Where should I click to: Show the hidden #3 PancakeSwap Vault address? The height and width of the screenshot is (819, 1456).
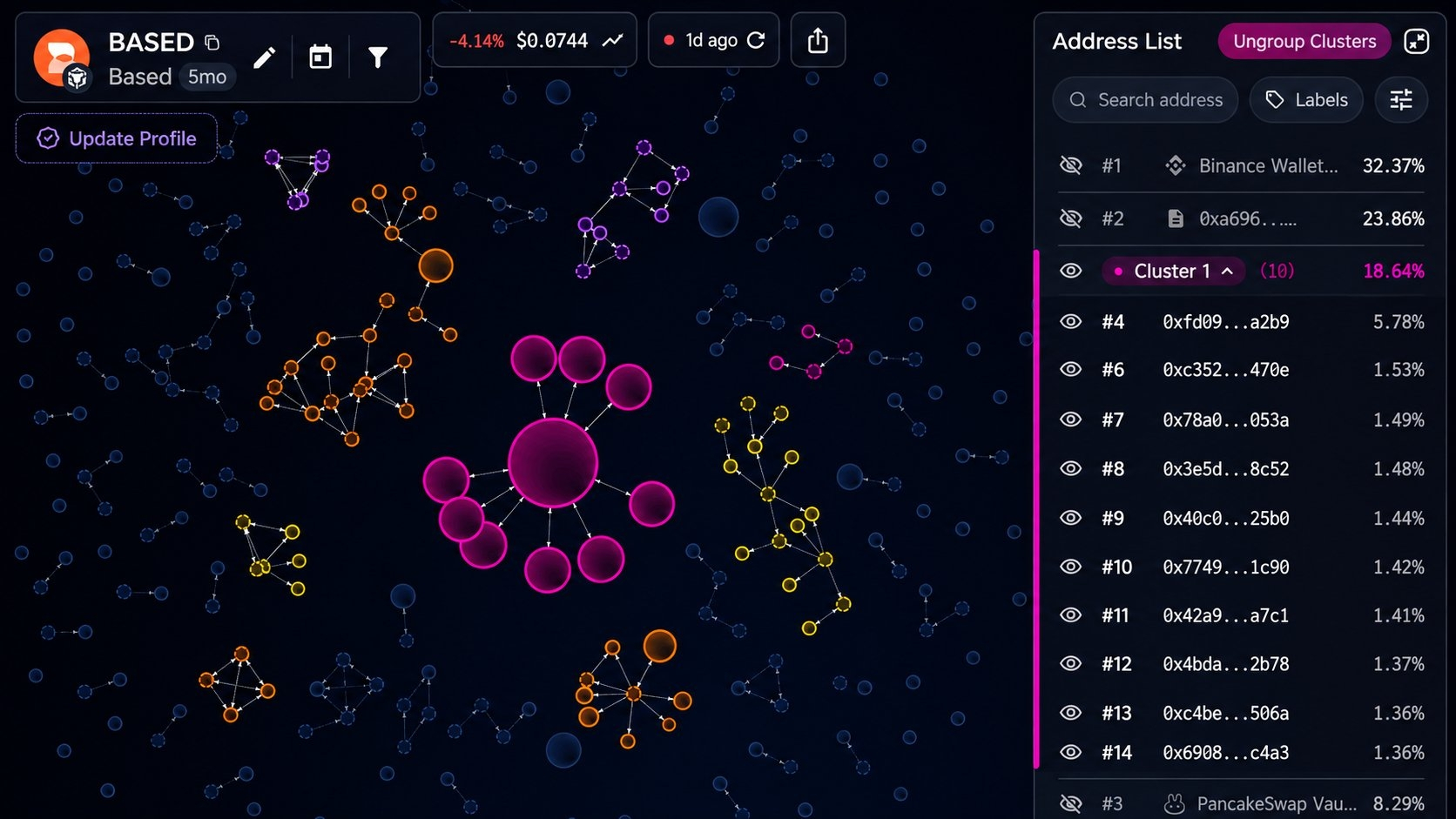click(1070, 803)
